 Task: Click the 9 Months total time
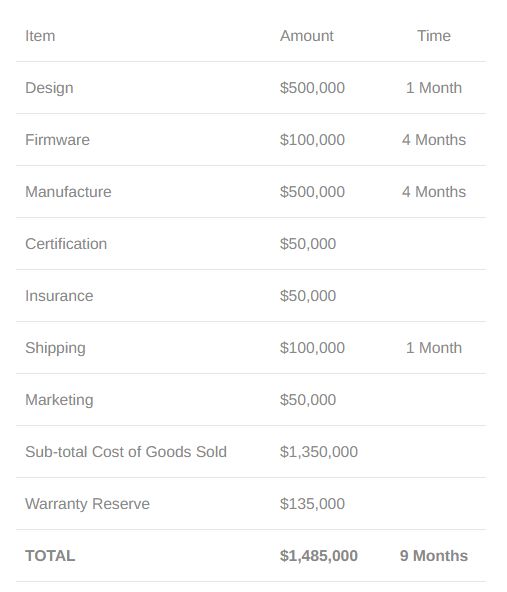(434, 556)
